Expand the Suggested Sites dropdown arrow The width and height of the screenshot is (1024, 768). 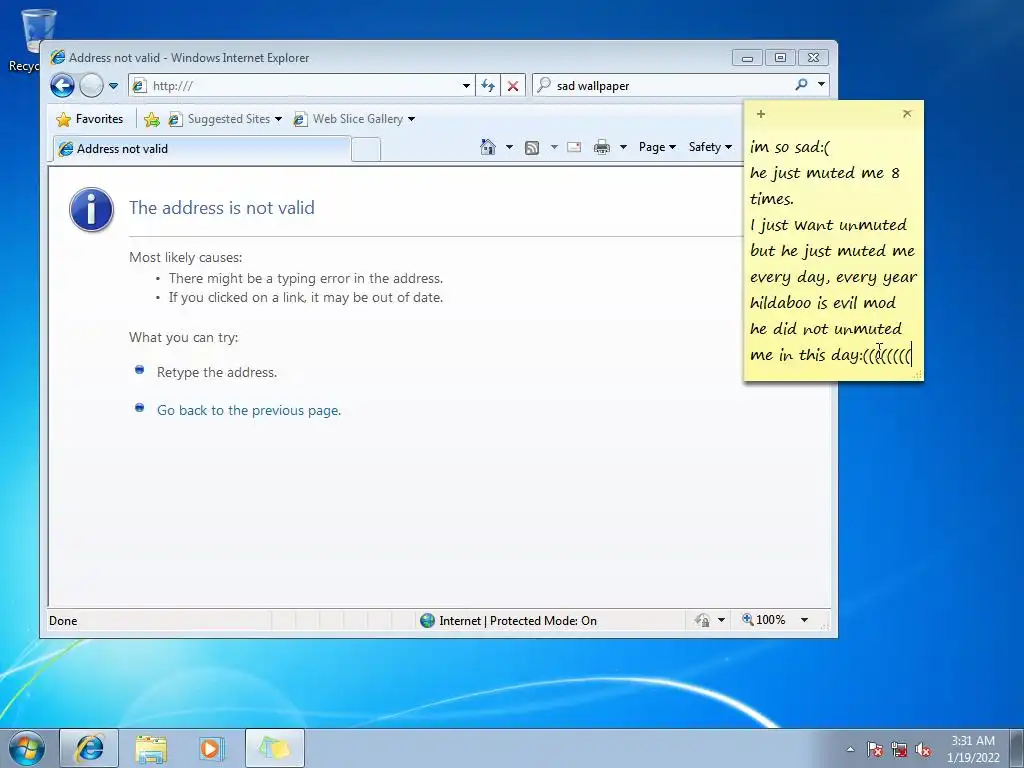tap(278, 119)
